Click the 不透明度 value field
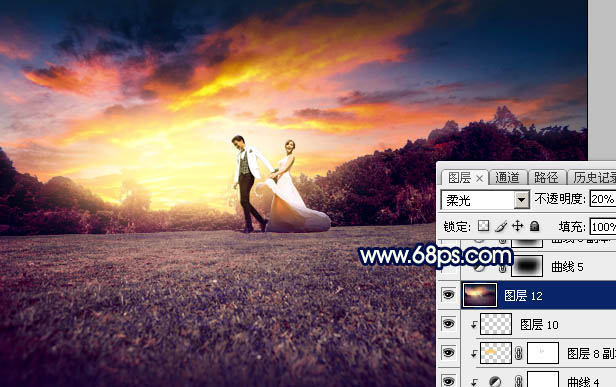The height and width of the screenshot is (387, 616). coord(602,199)
